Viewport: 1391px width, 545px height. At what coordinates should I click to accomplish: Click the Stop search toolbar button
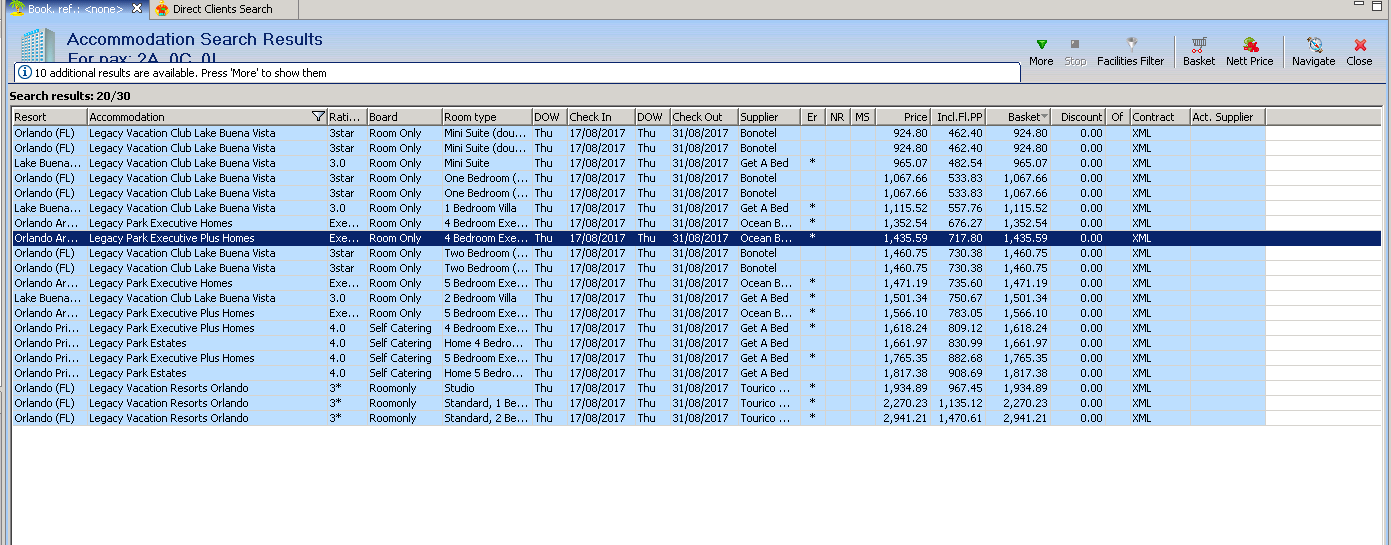pos(1075,52)
